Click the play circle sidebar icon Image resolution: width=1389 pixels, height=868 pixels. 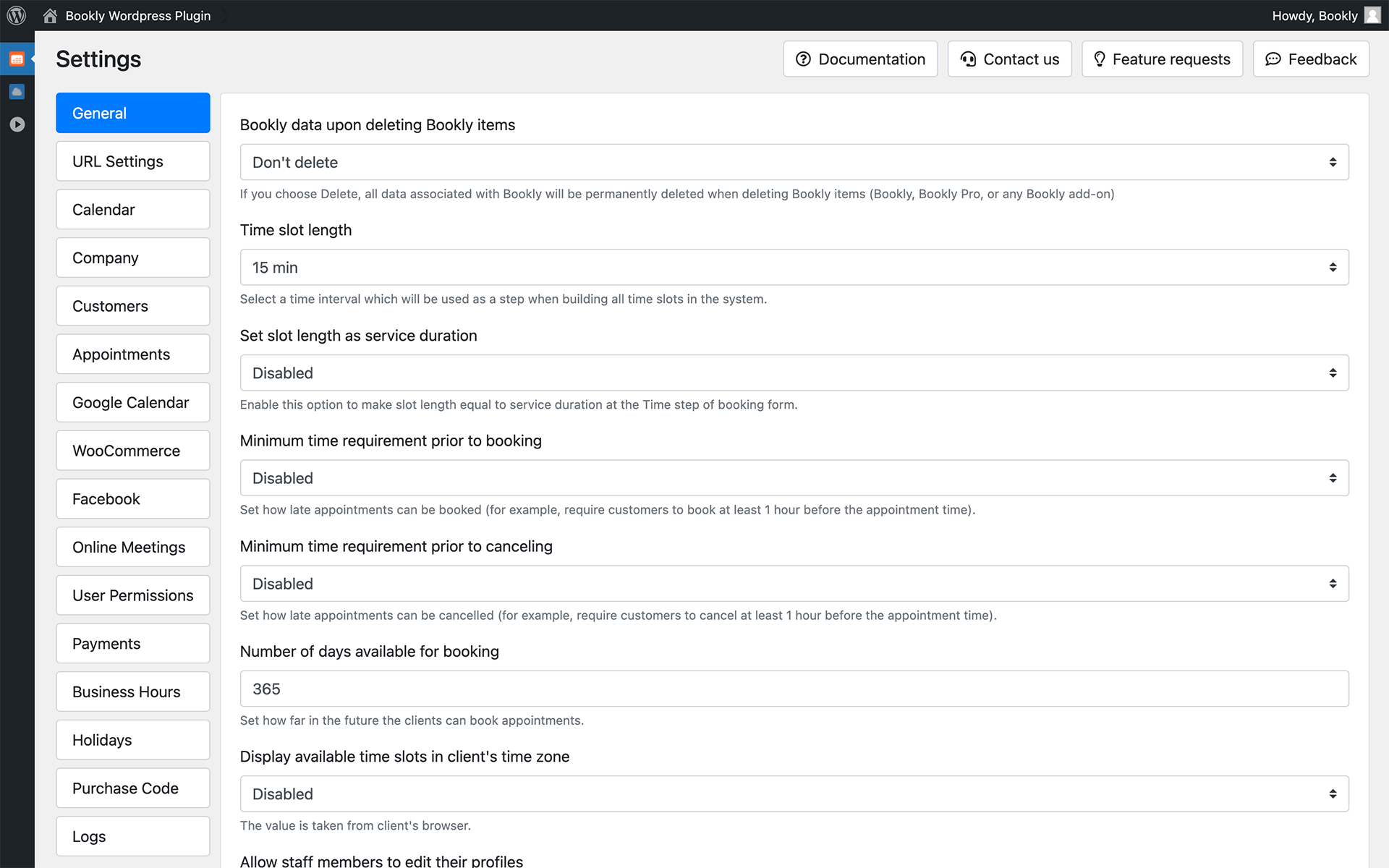click(x=17, y=124)
